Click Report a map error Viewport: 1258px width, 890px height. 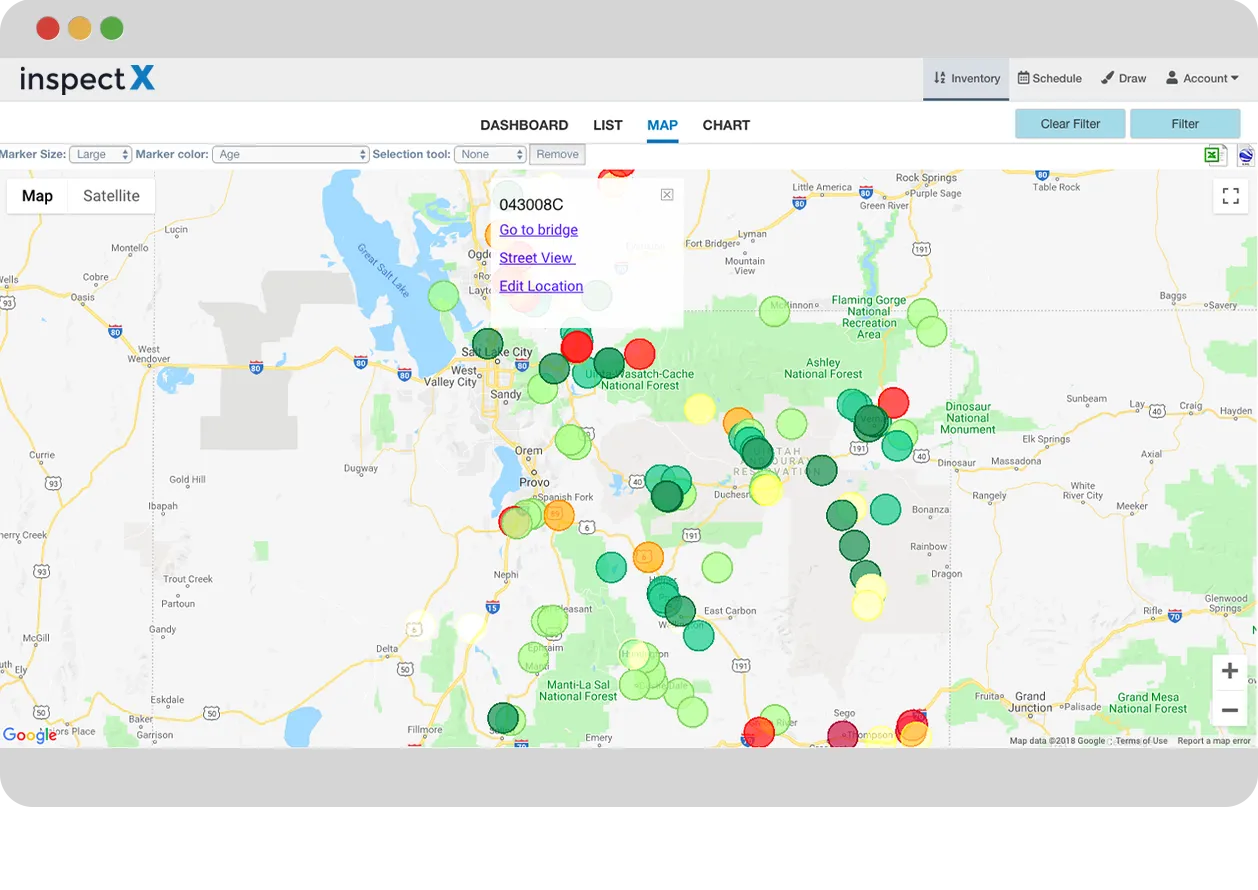pos(1214,741)
